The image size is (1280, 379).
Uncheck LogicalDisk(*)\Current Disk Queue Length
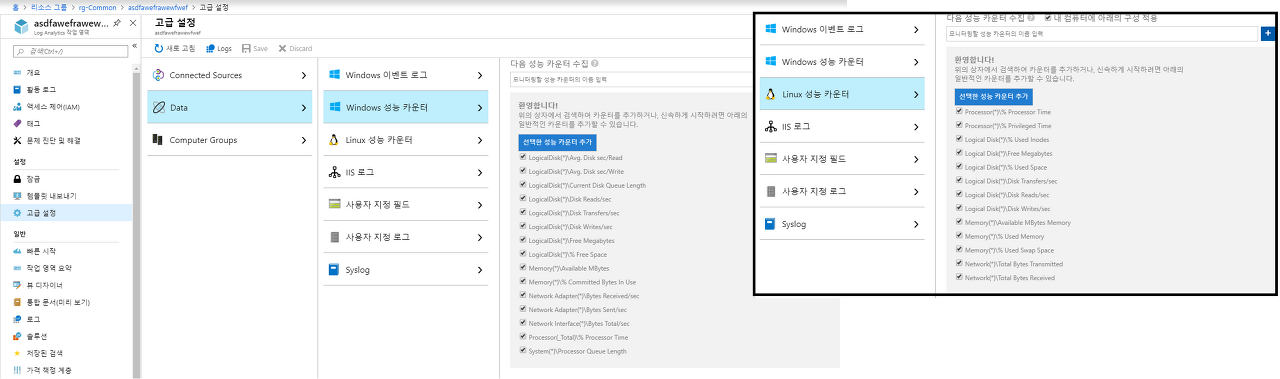522,185
